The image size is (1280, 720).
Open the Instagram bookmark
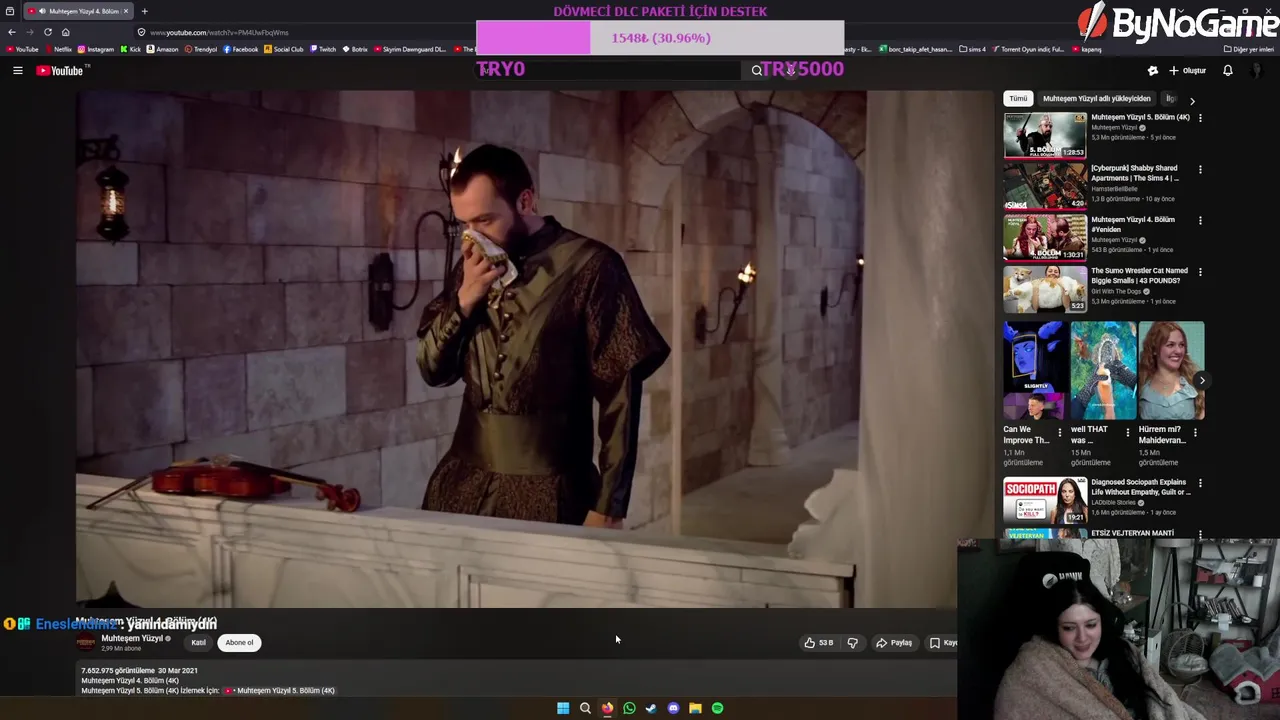[96, 49]
